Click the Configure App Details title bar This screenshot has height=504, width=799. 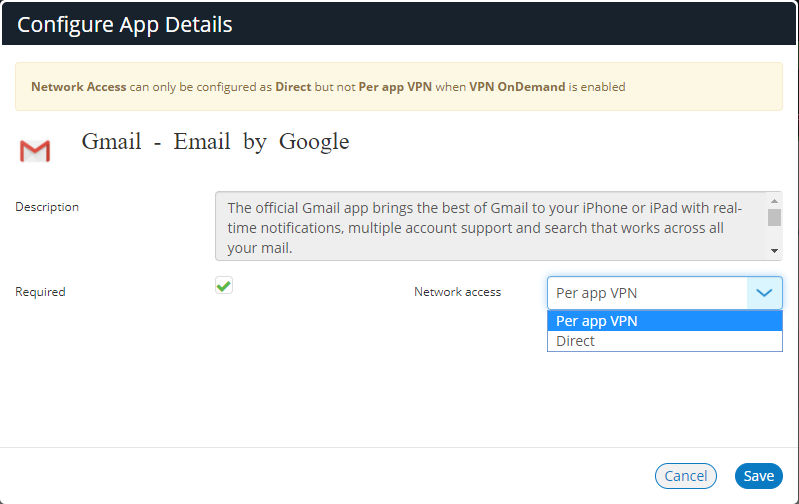point(399,24)
